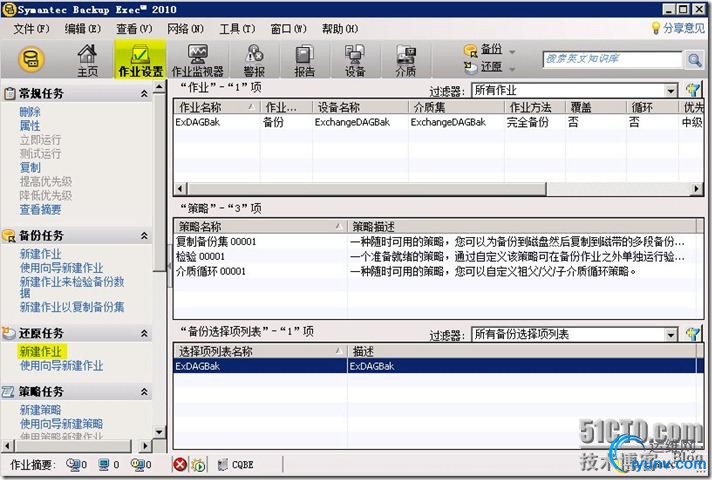Click the green status bar icon beside red X
Screen dimensions: 712x480
198,465
